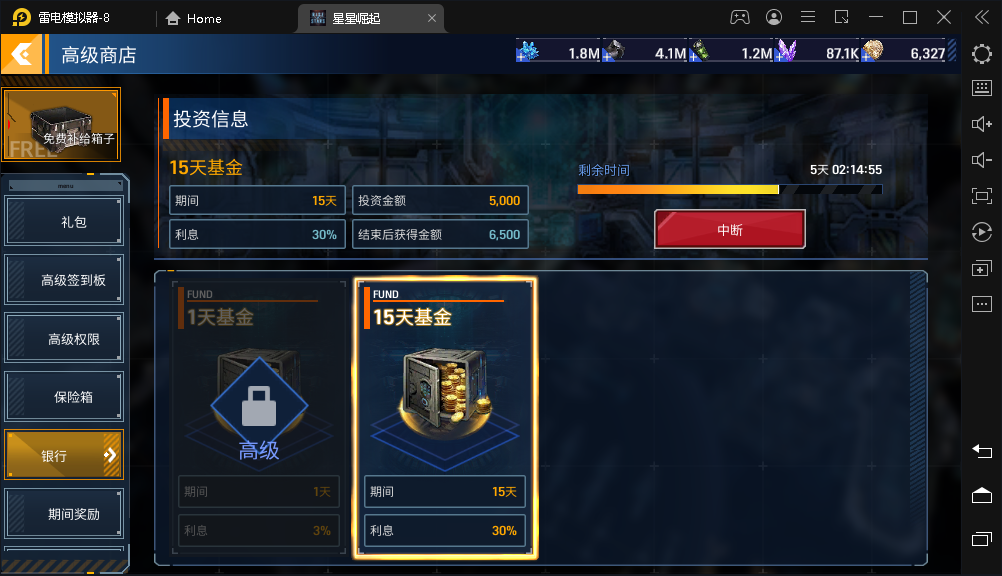This screenshot has width=1002, height=576.
Task: Open the free supply box icon
Action: coord(61,125)
